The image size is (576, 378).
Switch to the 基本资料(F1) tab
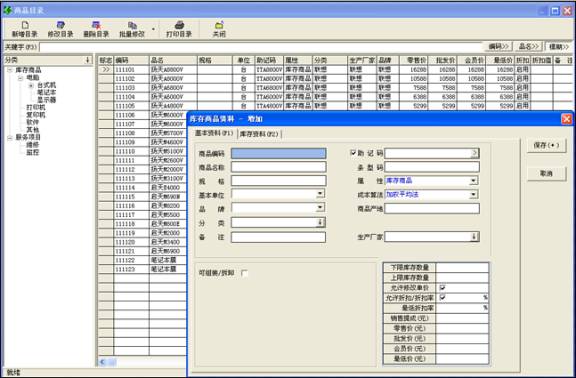[214, 133]
